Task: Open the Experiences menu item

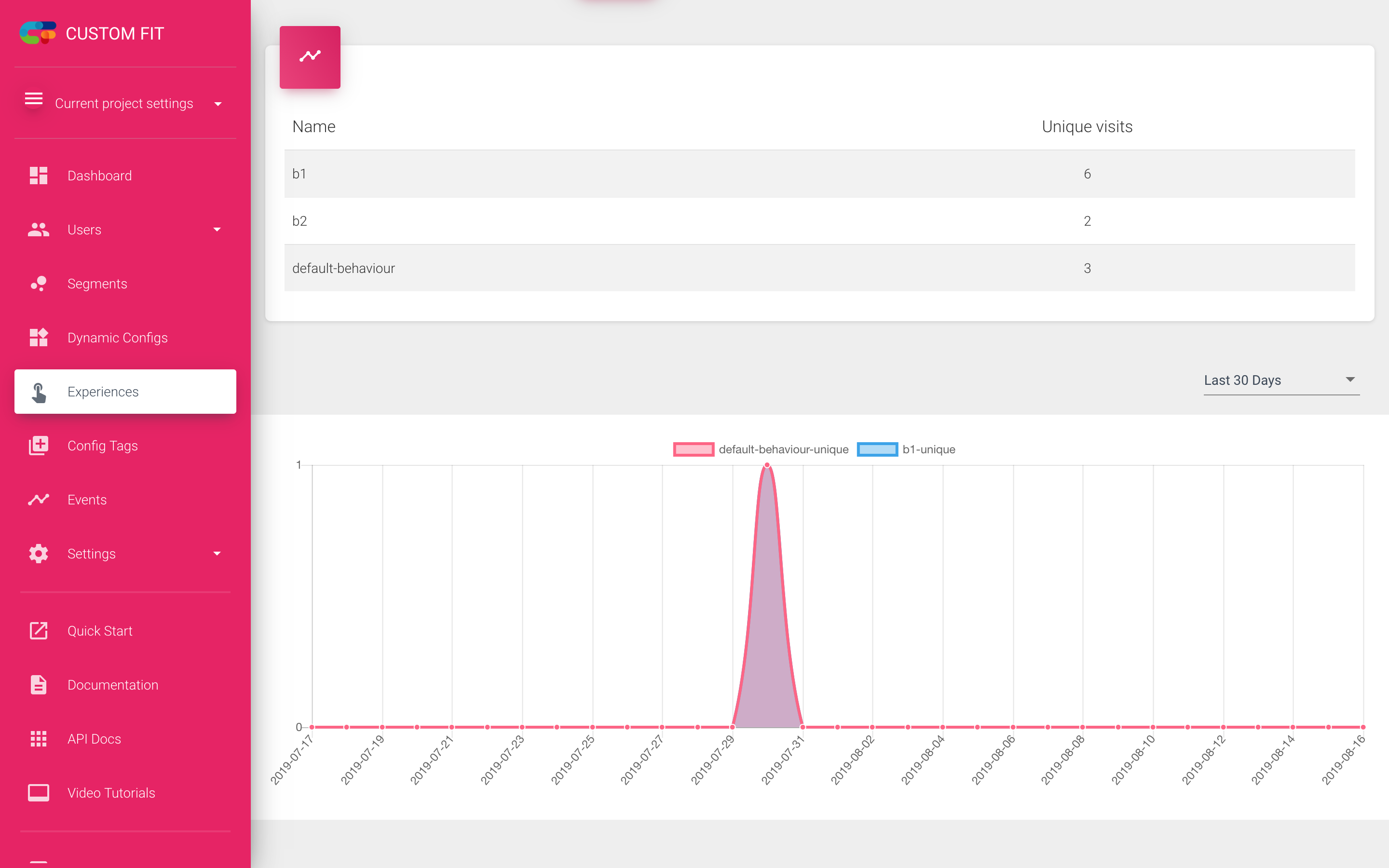Action: [x=125, y=392]
